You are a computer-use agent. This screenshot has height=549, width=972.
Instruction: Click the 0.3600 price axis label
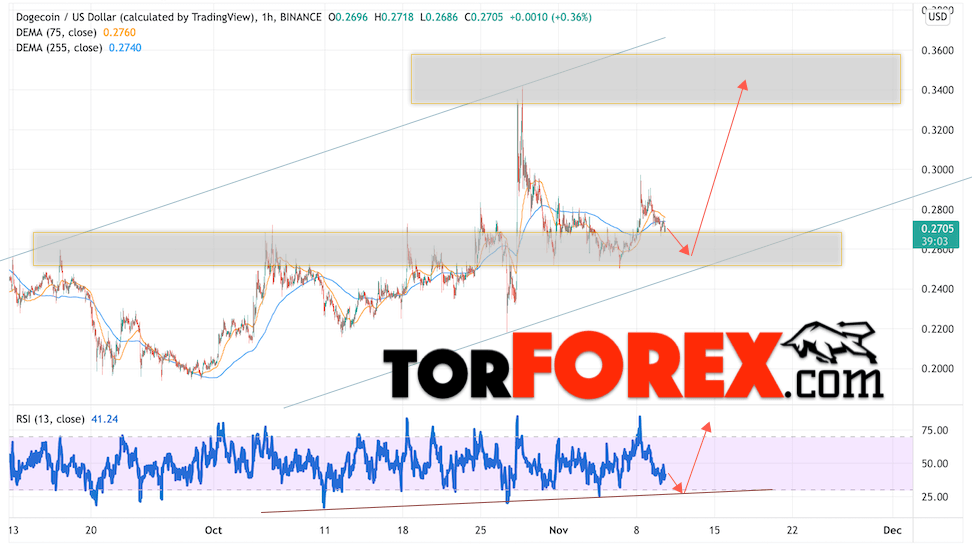pos(937,50)
